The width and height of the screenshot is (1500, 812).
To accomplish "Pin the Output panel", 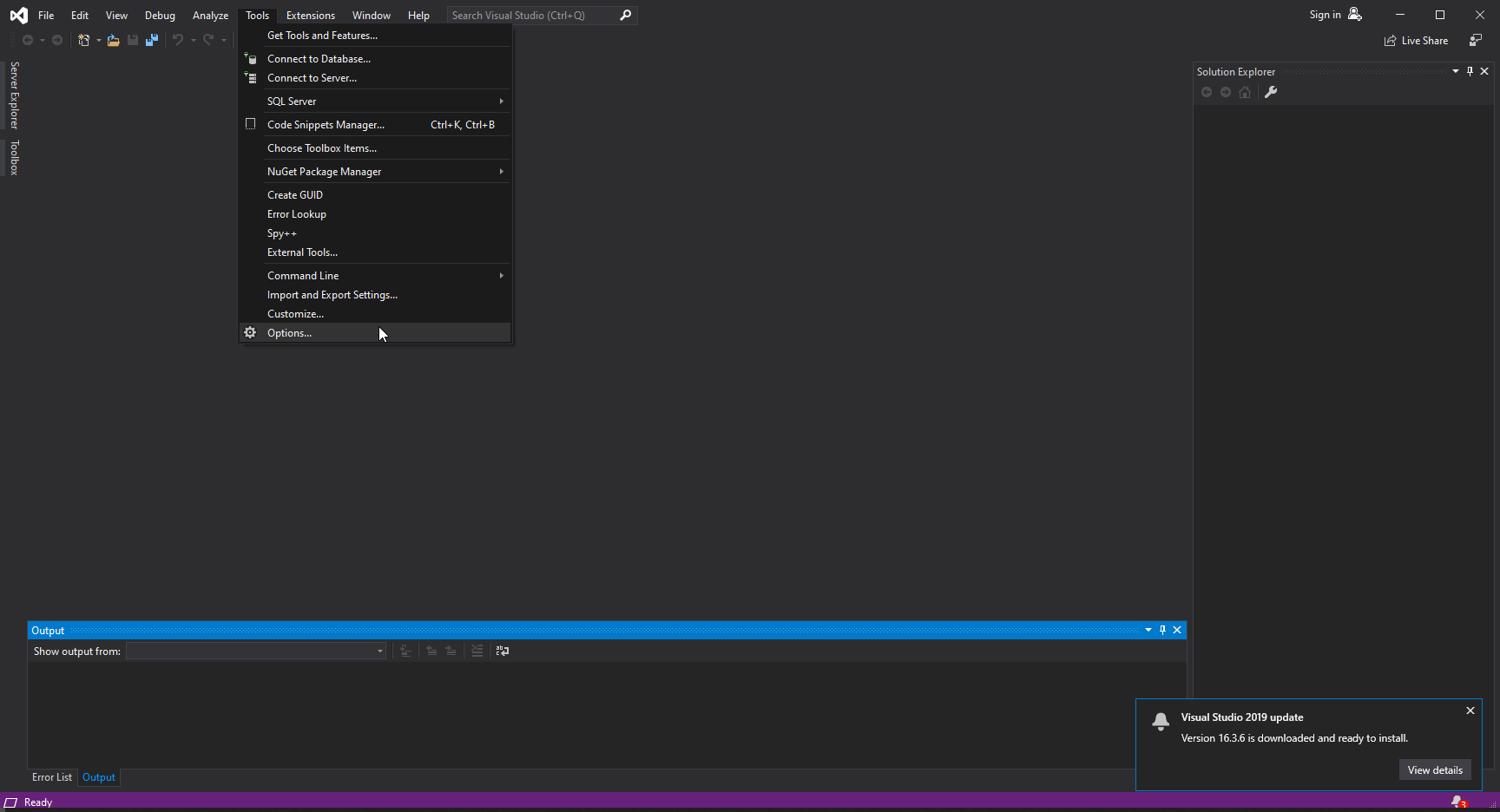I will point(1162,630).
